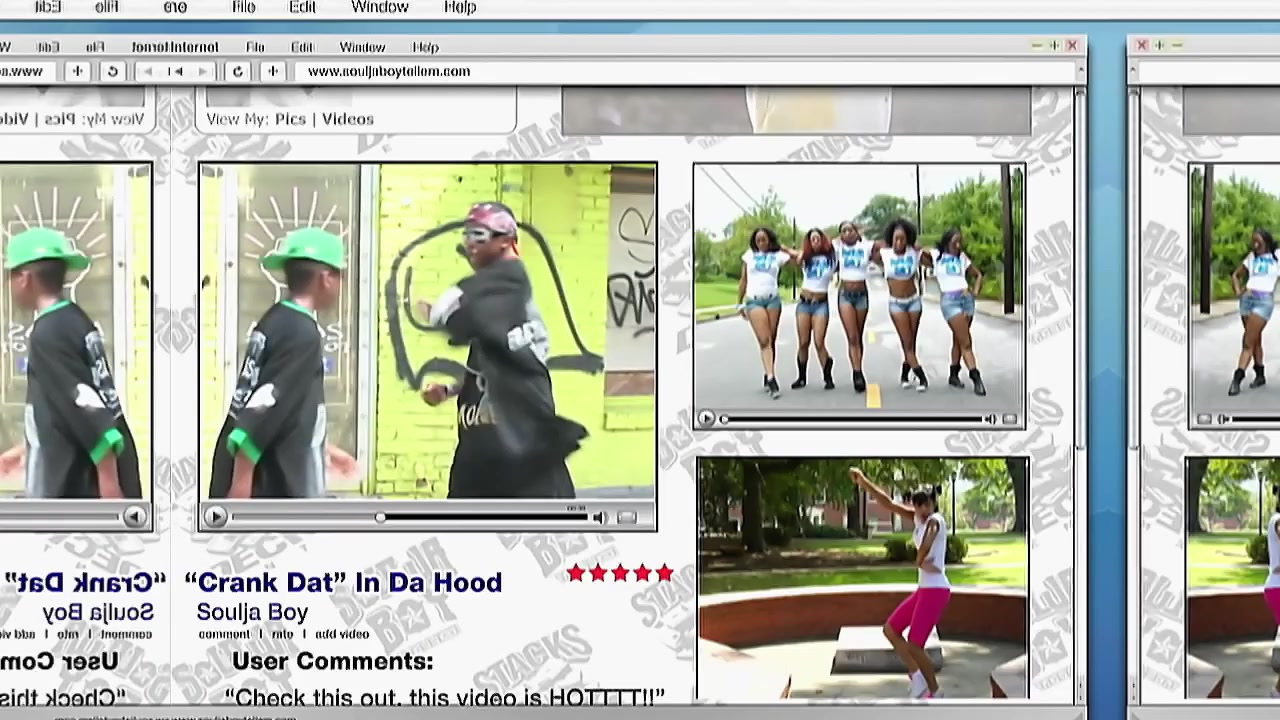Play the five dancing girls video
Viewport: 1280px width, 720px height.
click(705, 420)
